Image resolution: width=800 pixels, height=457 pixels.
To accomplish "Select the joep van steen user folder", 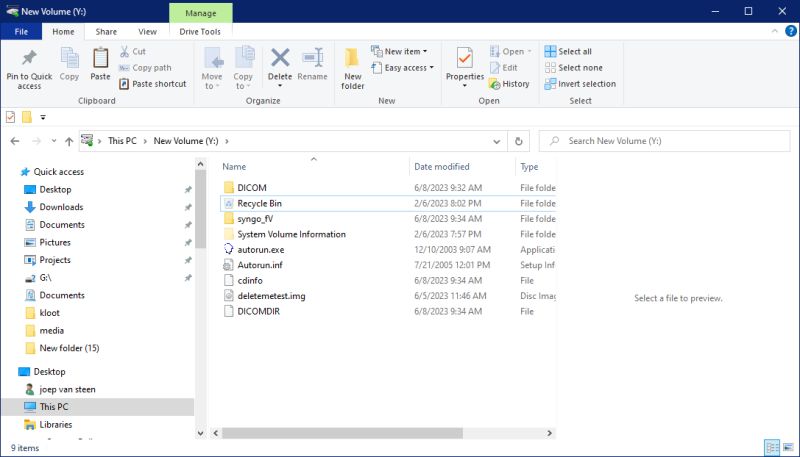I will pos(67,390).
